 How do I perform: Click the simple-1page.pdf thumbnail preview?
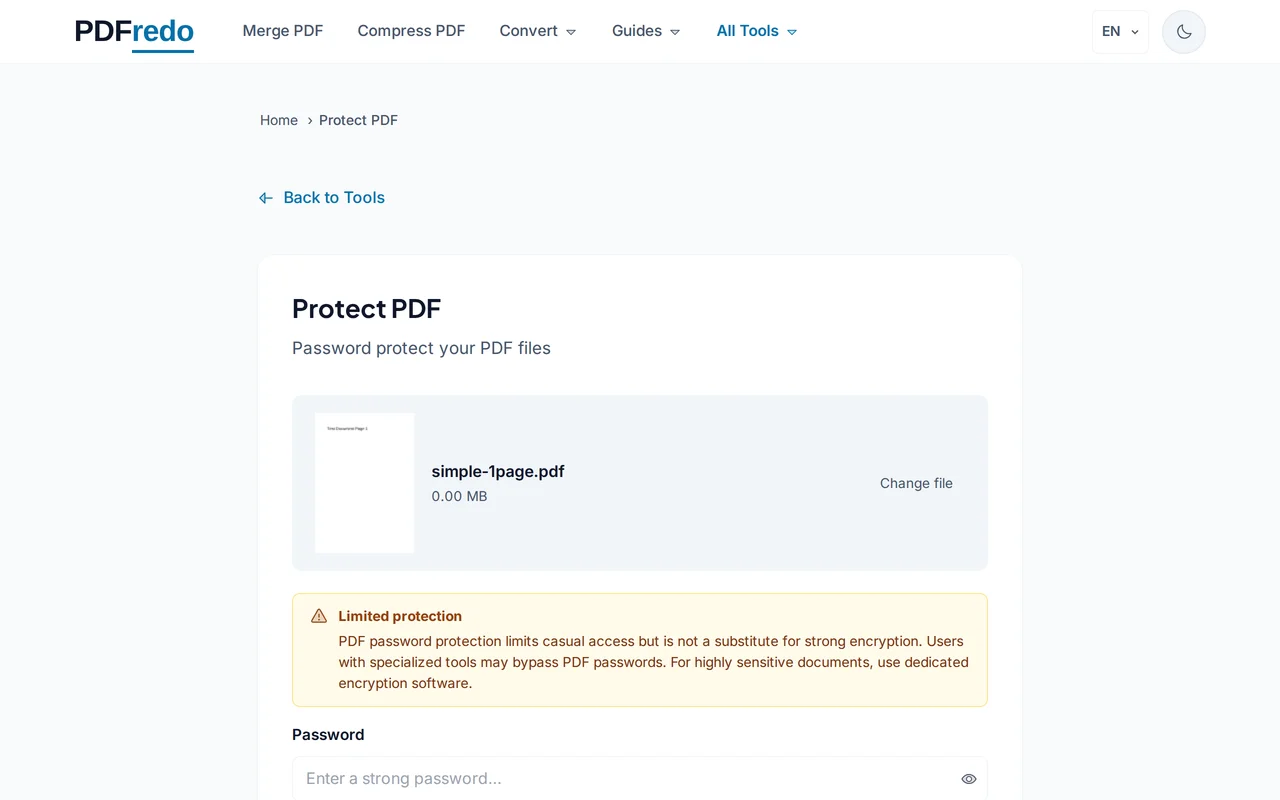tap(364, 483)
